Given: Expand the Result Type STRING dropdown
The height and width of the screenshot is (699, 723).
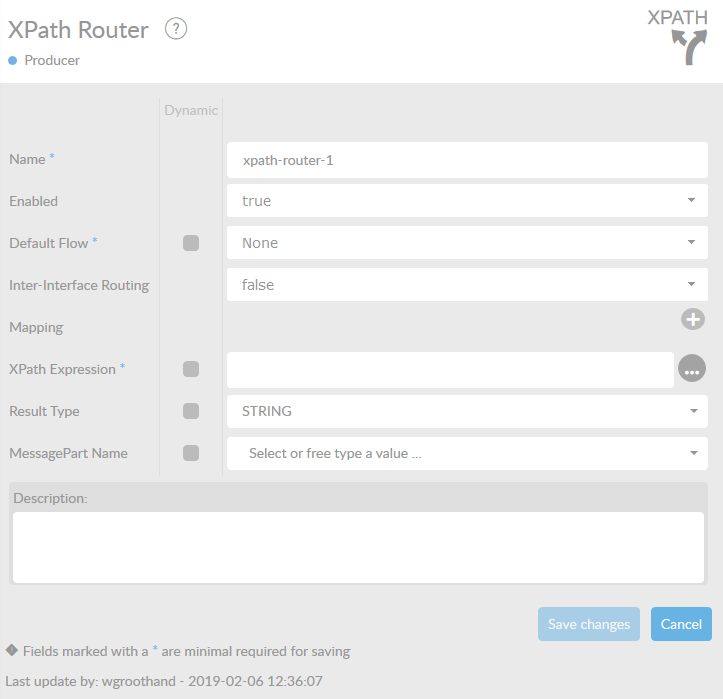Looking at the screenshot, I should [467, 411].
